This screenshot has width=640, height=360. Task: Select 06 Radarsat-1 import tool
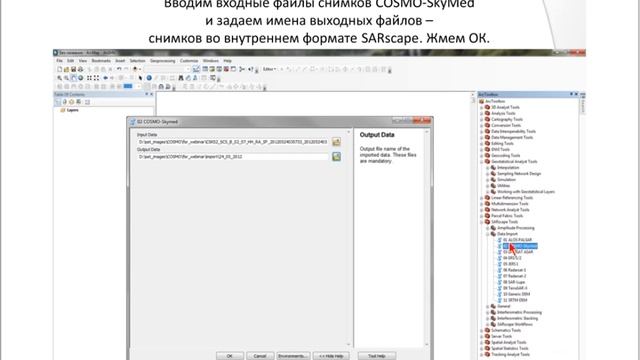[514, 270]
